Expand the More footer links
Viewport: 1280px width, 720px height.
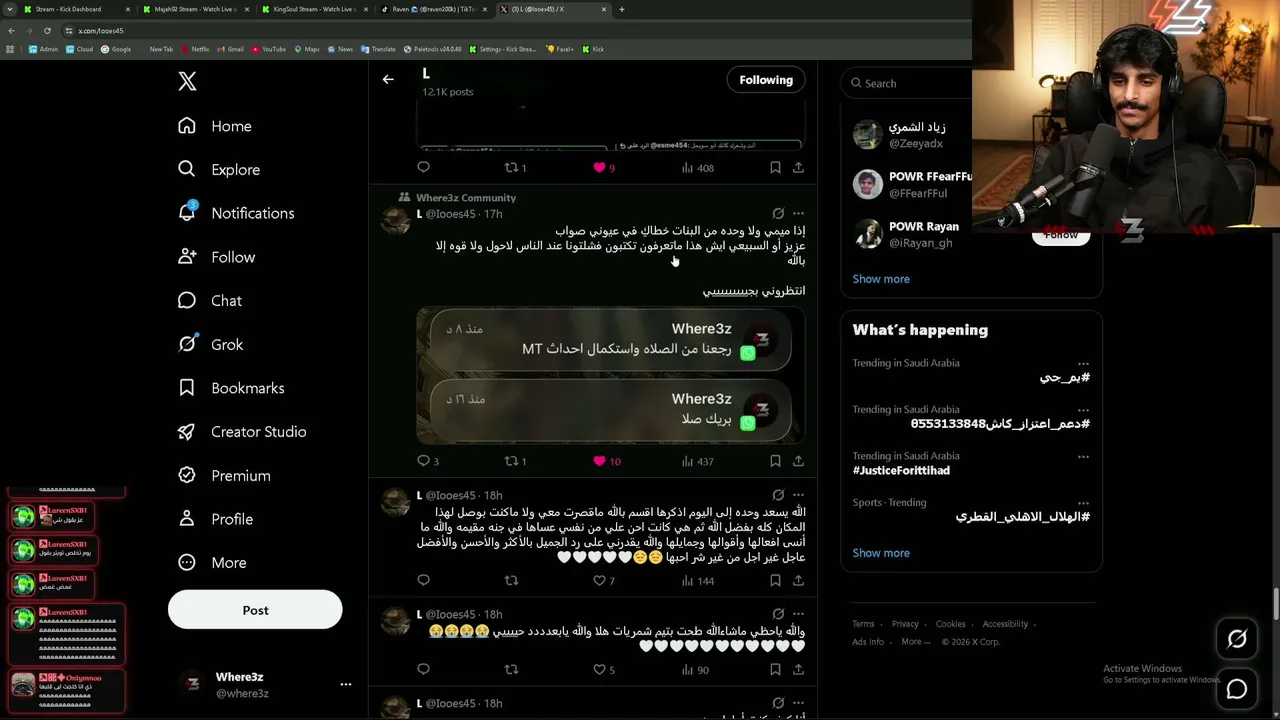click(915, 642)
